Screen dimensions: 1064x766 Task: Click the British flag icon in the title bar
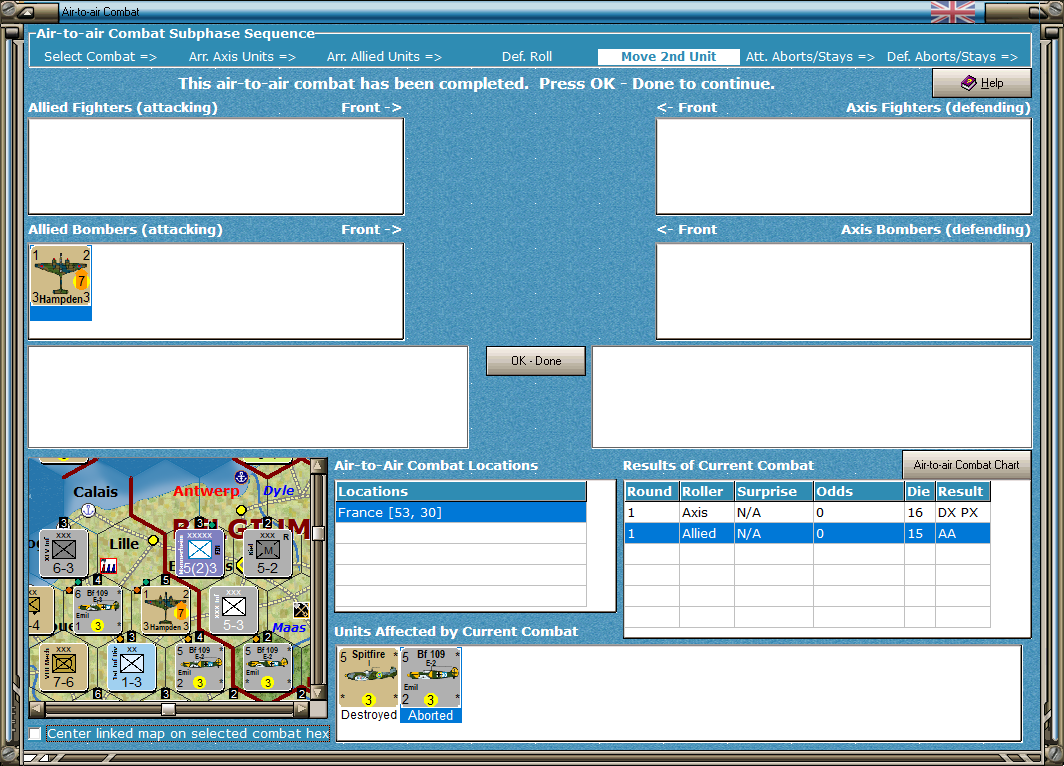point(953,12)
